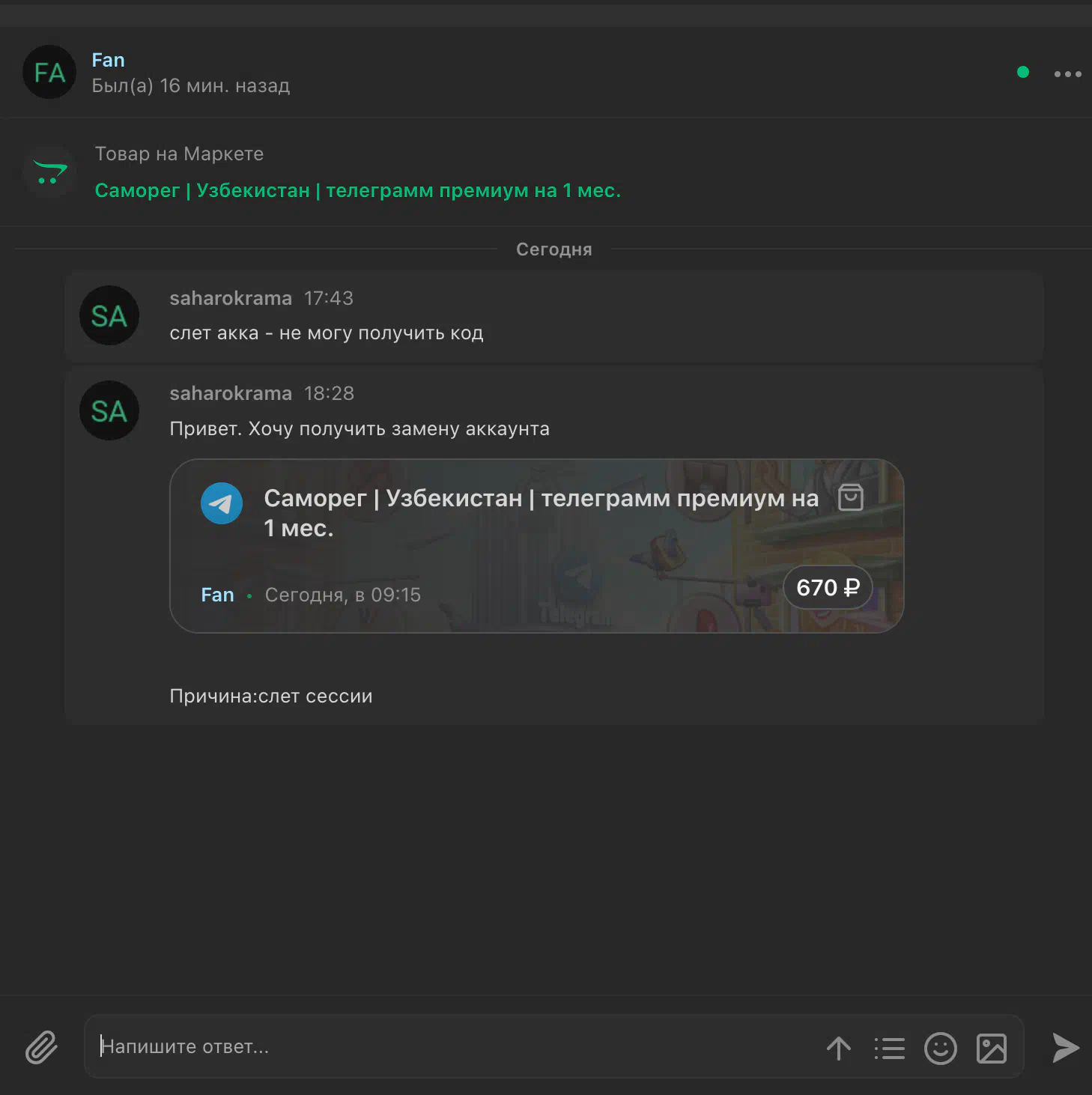Click the green online status dot
The width and height of the screenshot is (1092, 1095).
click(x=1023, y=72)
